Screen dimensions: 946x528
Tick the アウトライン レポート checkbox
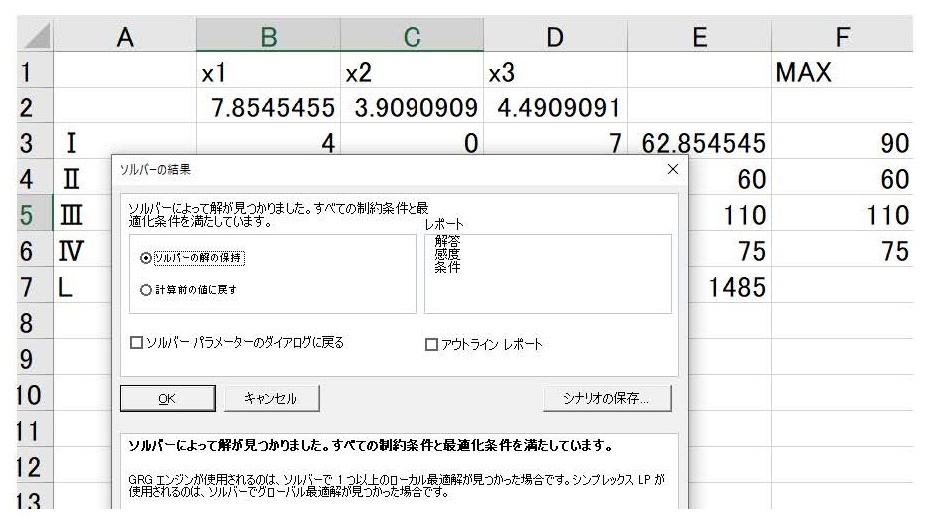pyautogui.click(x=432, y=344)
